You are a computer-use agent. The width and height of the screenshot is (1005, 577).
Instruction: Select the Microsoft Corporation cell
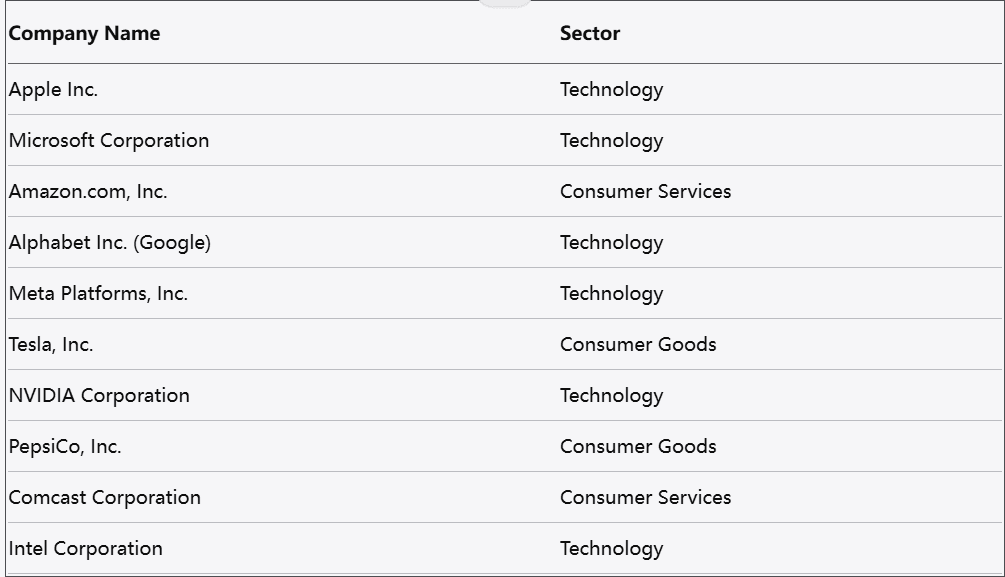point(109,141)
